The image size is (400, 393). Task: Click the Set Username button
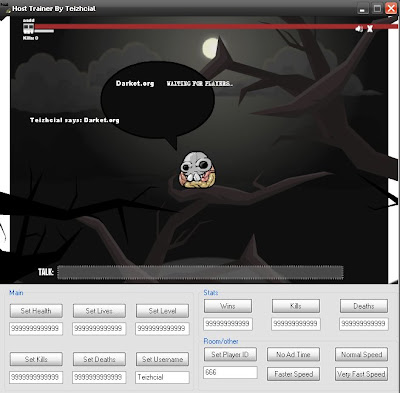tap(162, 359)
